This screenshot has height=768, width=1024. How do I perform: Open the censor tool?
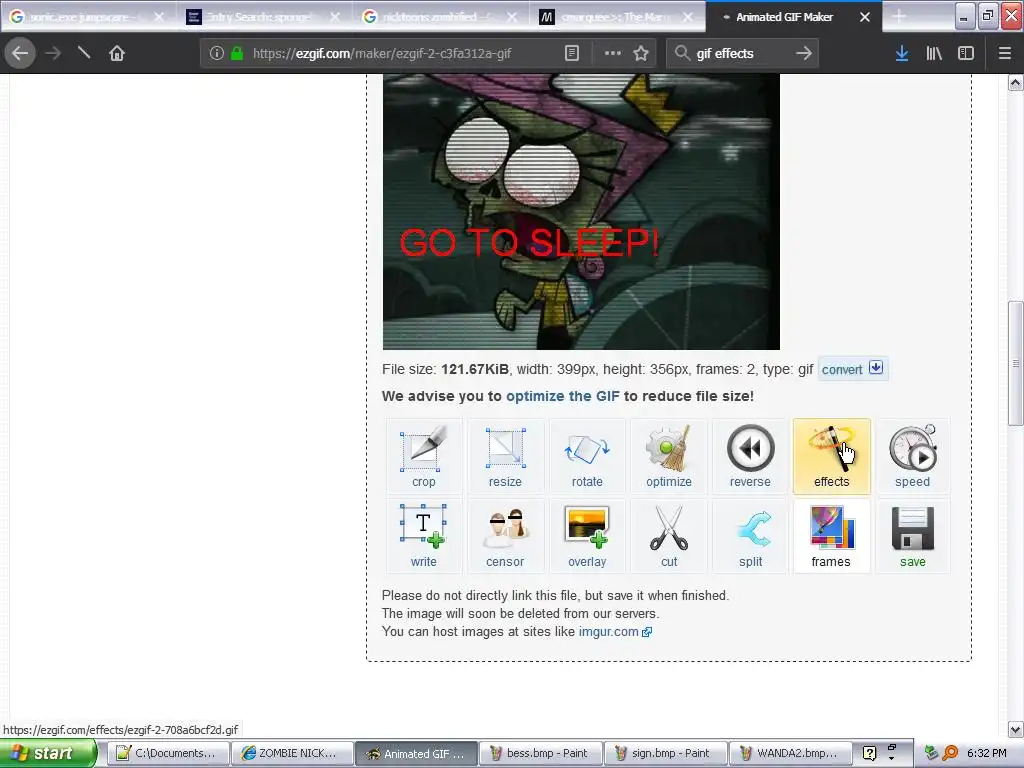[x=505, y=536]
